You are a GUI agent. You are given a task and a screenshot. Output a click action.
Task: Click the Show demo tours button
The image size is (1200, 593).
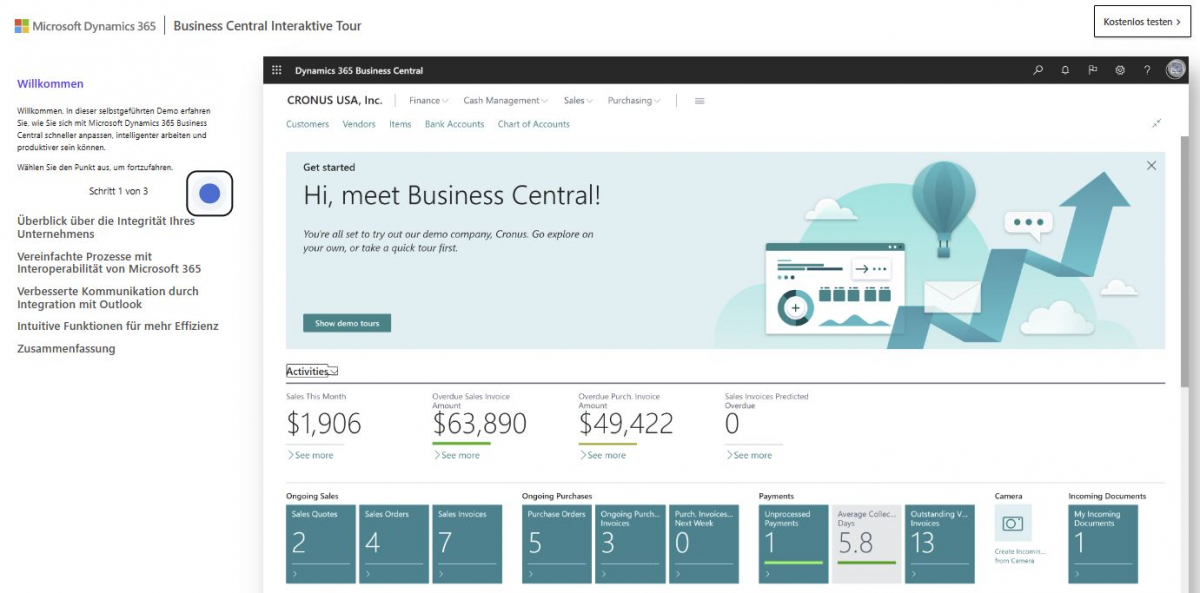point(347,323)
